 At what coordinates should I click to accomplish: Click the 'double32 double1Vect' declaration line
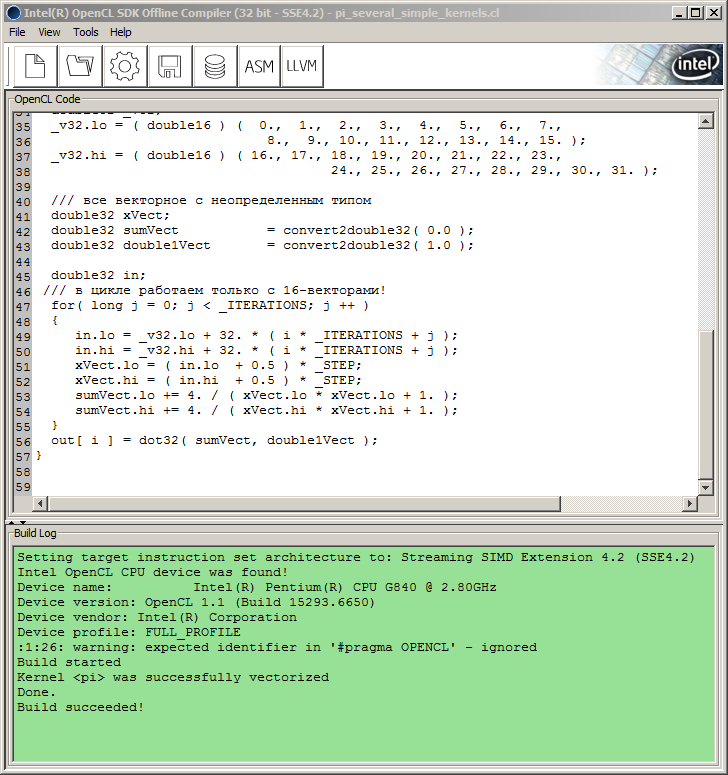pos(262,246)
